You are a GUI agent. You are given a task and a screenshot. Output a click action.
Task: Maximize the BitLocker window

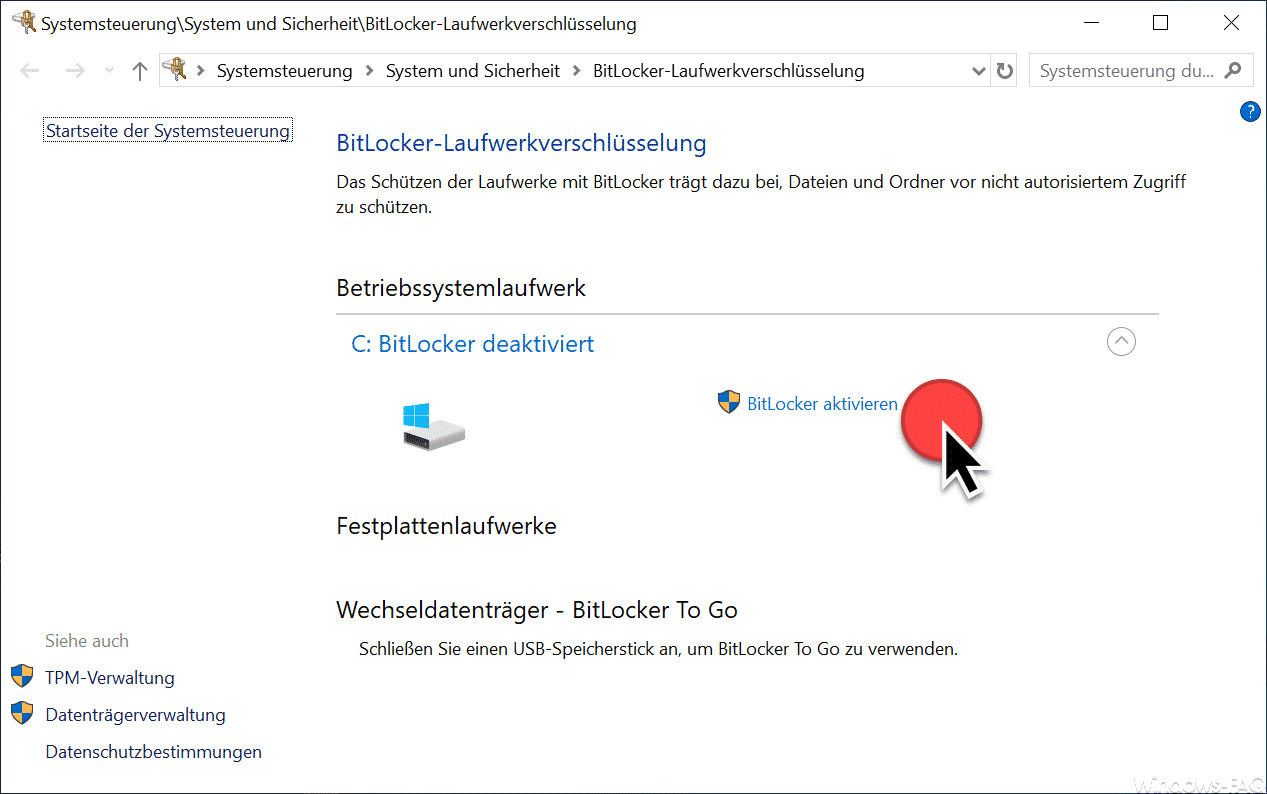1160,23
